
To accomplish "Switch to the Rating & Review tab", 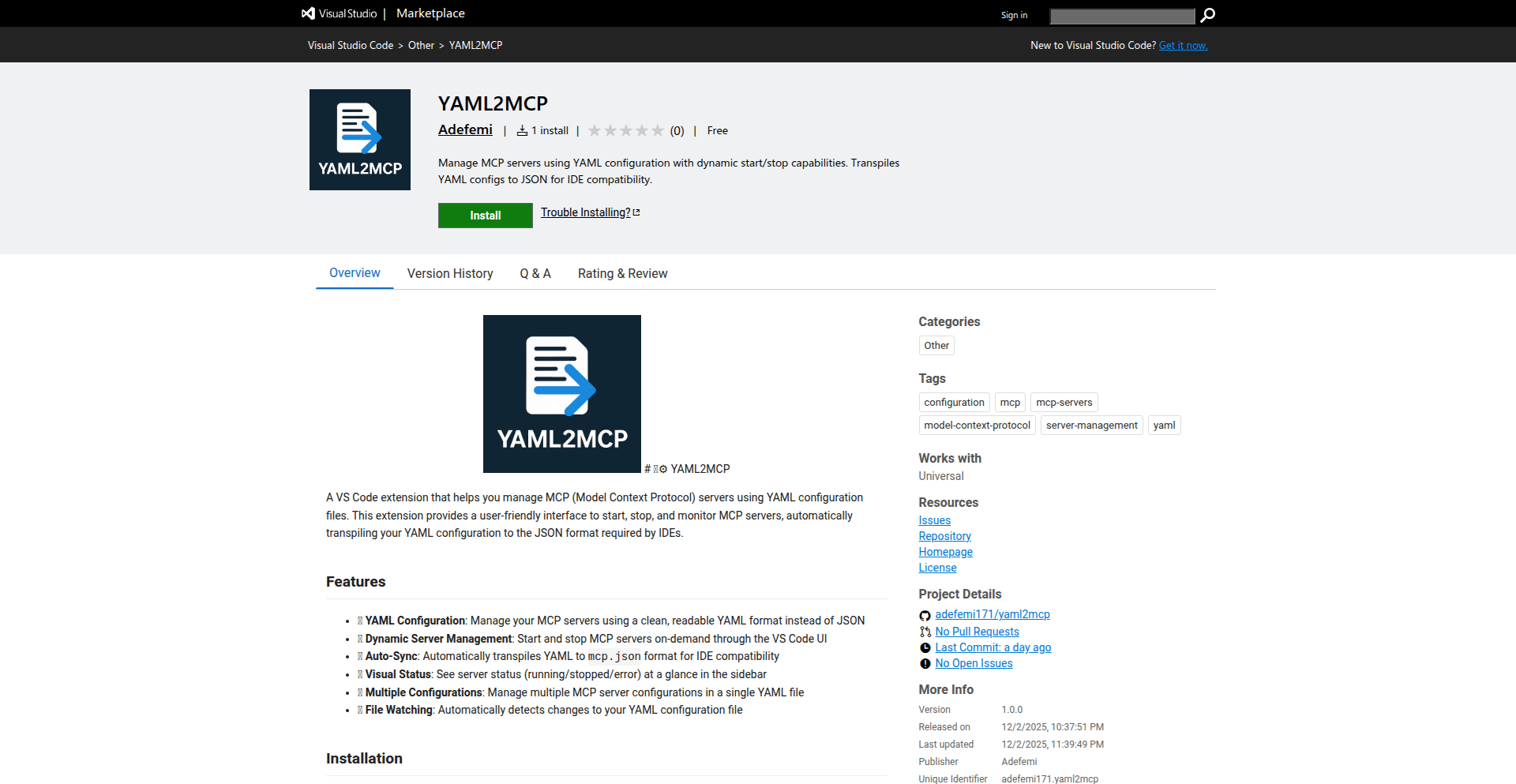I will [622, 273].
